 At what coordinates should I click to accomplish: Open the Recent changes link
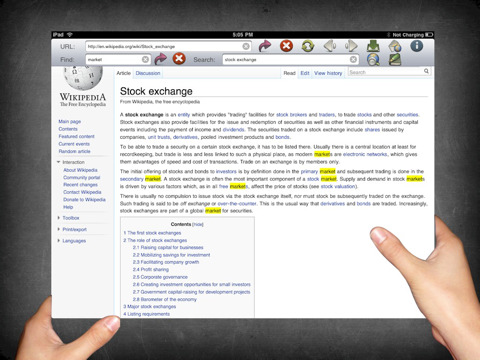80,185
